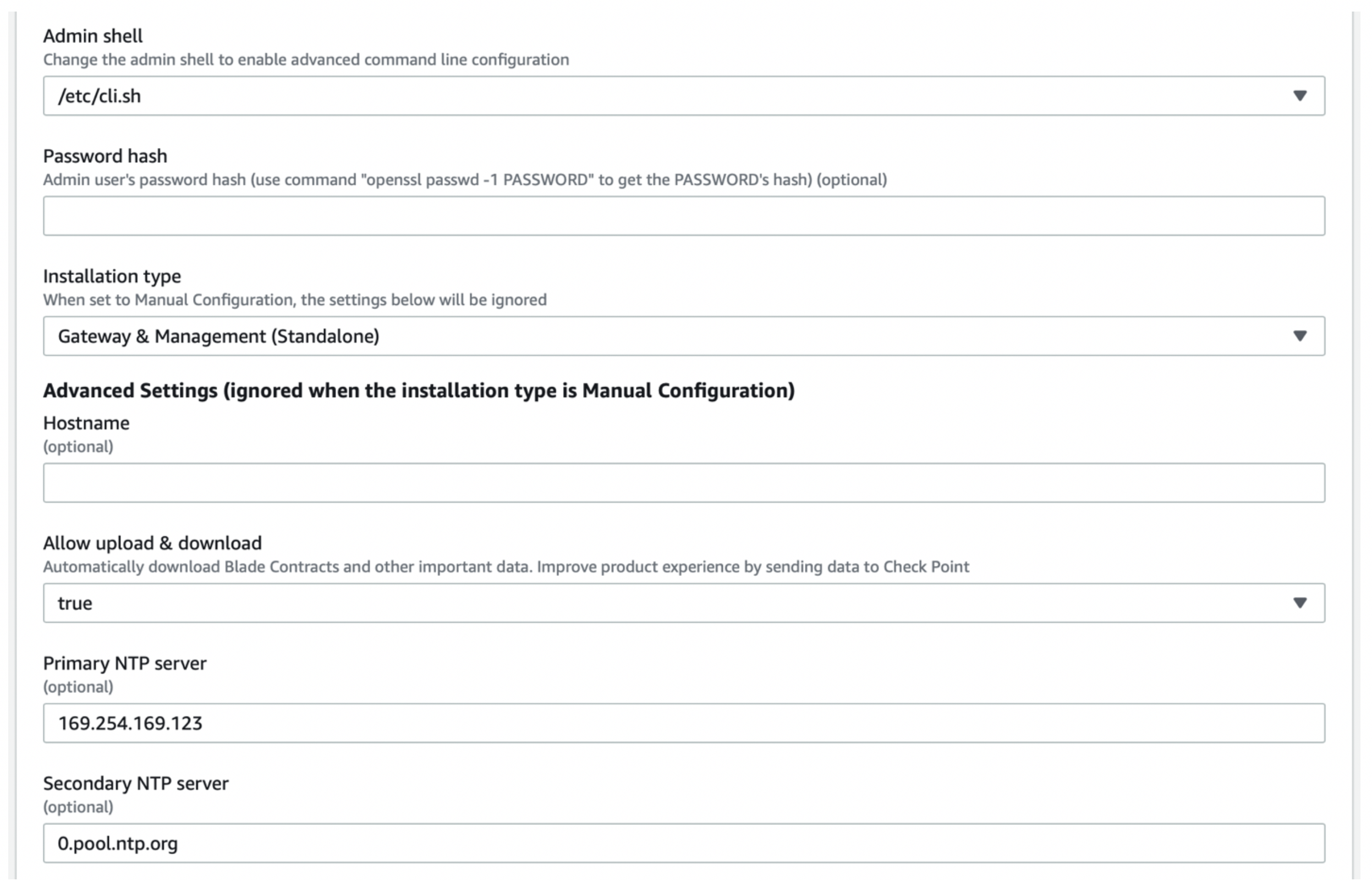This screenshot has width=1372, height=892.
Task: Click the arrow icon in Installation type selector
Action: (x=1299, y=336)
